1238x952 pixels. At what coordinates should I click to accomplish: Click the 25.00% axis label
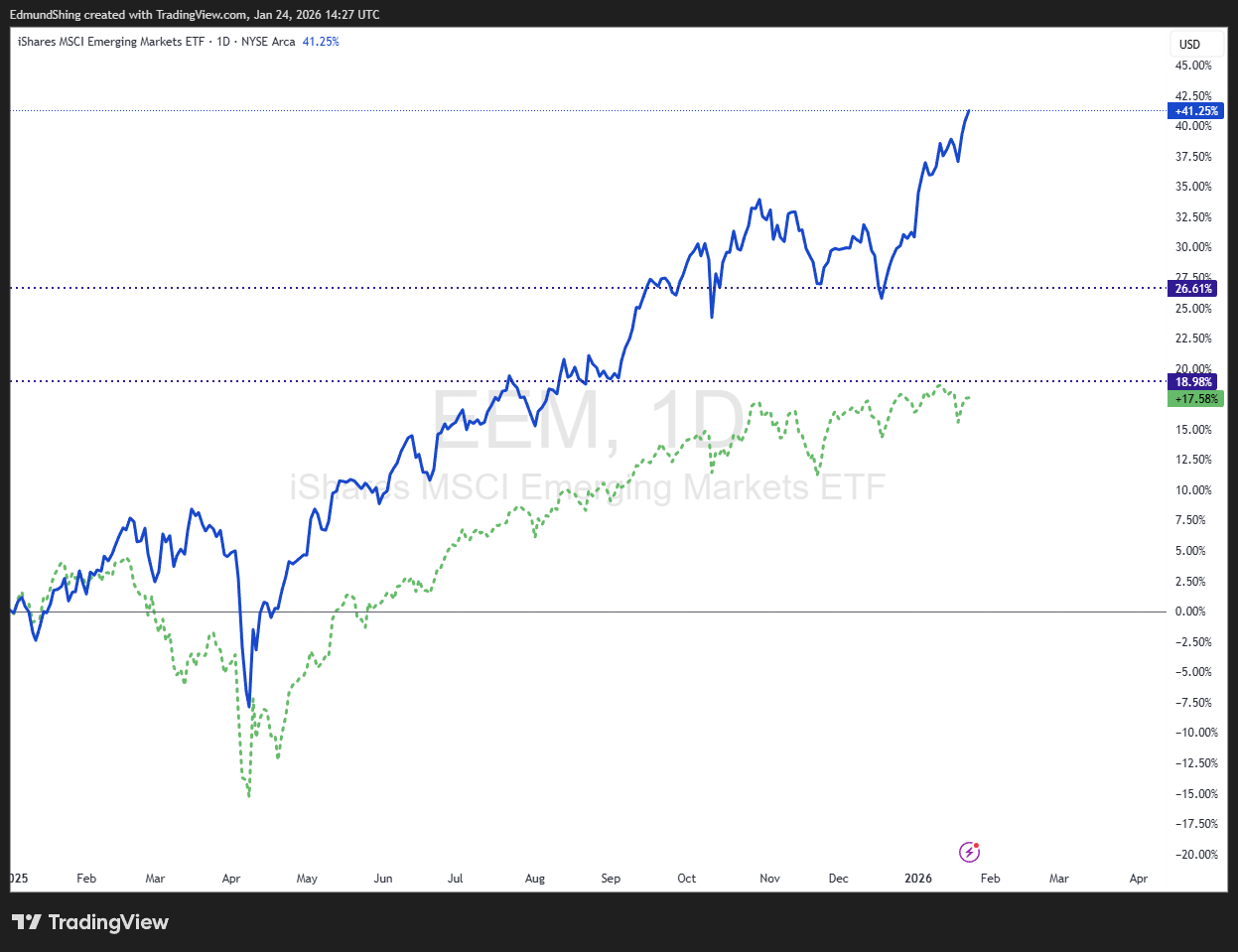pos(1193,309)
